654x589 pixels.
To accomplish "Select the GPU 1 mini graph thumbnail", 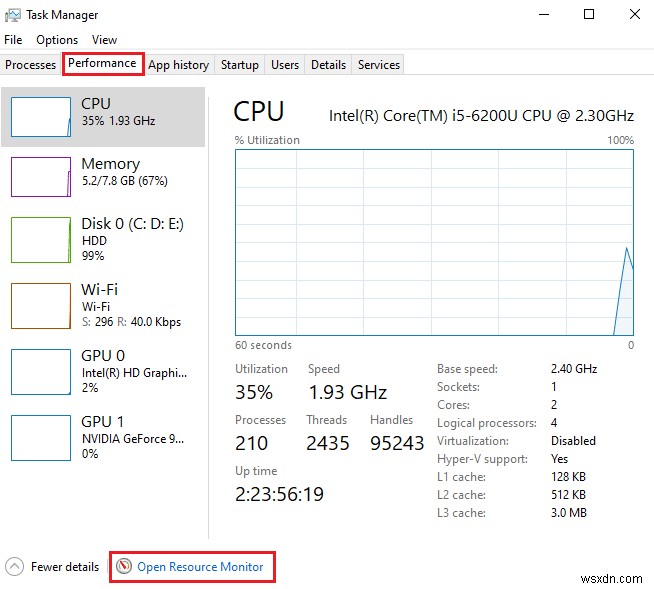I will (41, 438).
